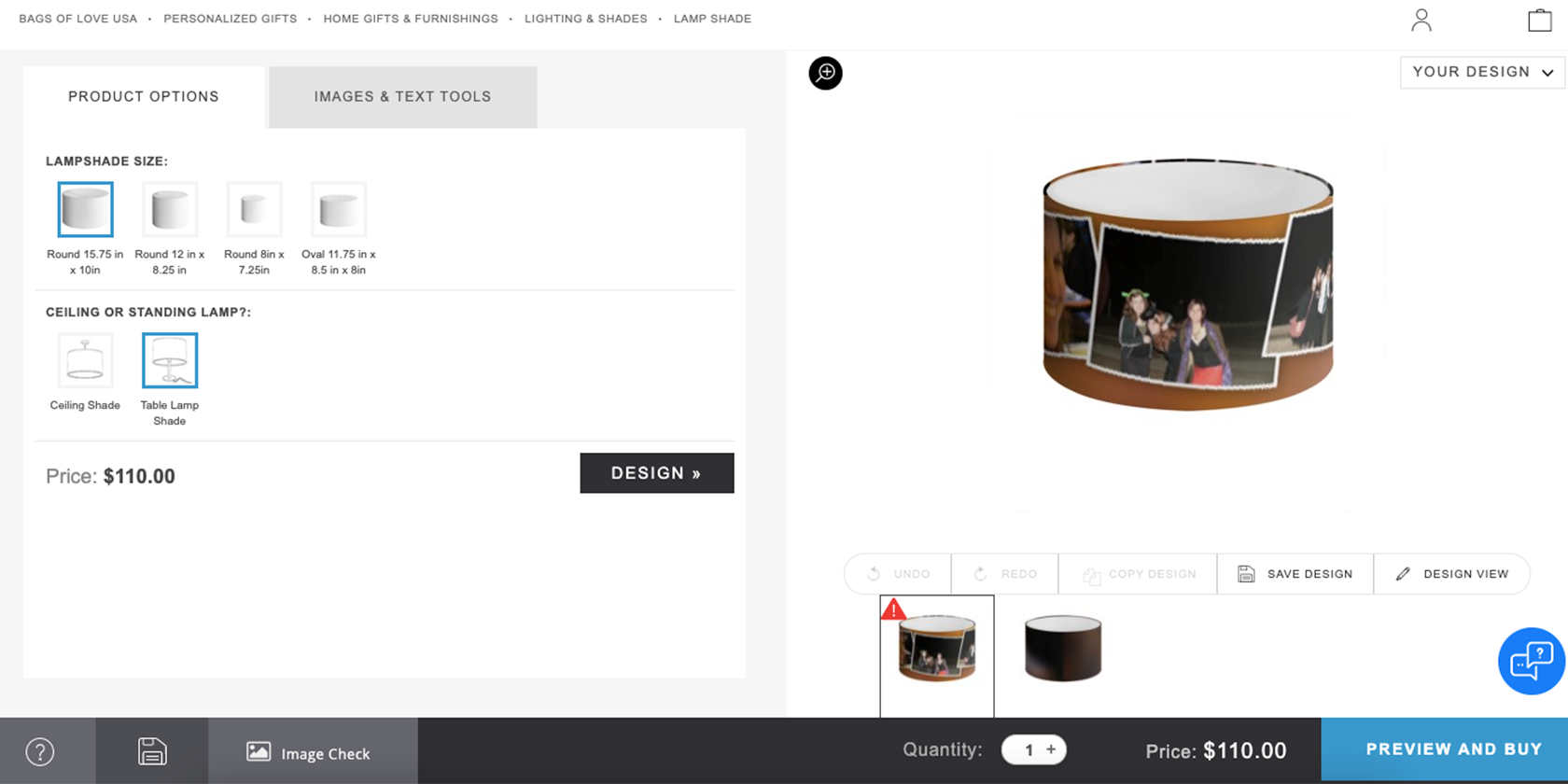The width and height of the screenshot is (1568, 784).
Task: Click the help question mark icon
Action: (x=40, y=751)
